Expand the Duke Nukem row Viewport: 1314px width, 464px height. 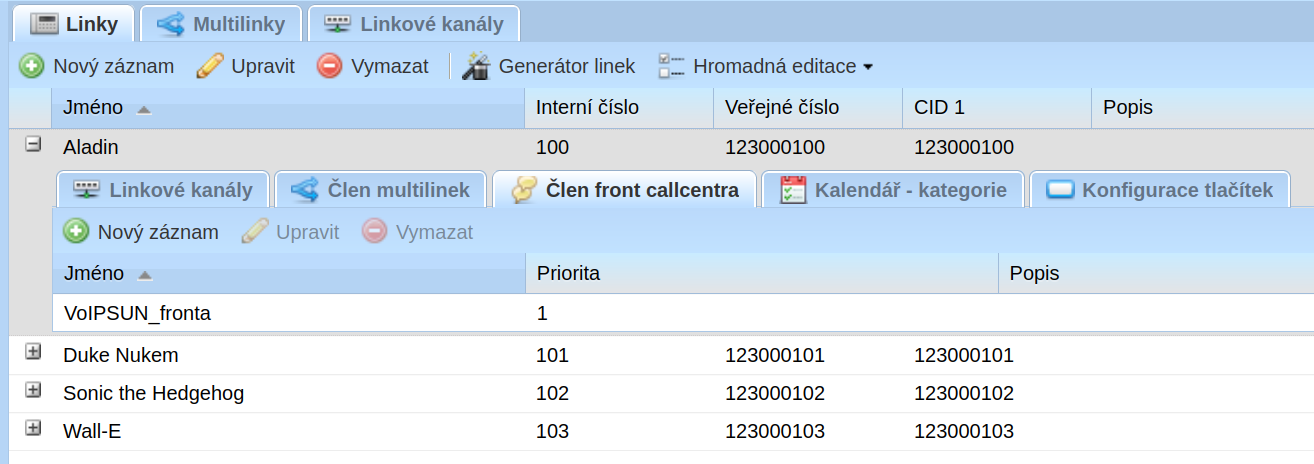tap(33, 352)
